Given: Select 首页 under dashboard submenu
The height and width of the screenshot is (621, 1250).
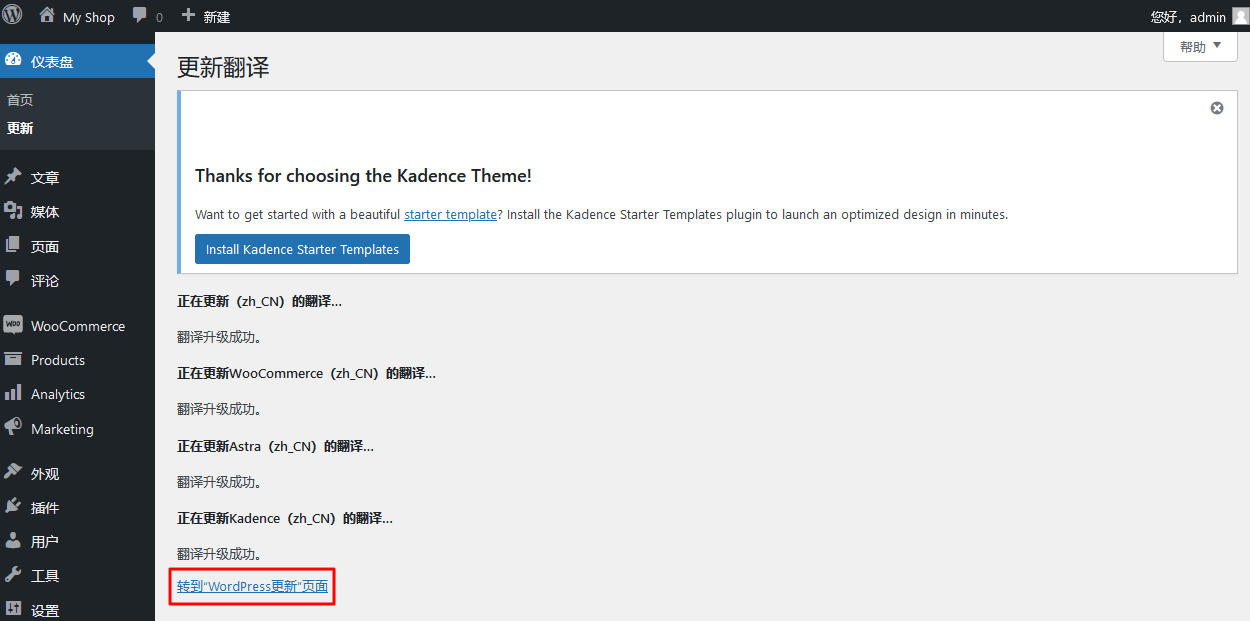Looking at the screenshot, I should click(20, 100).
